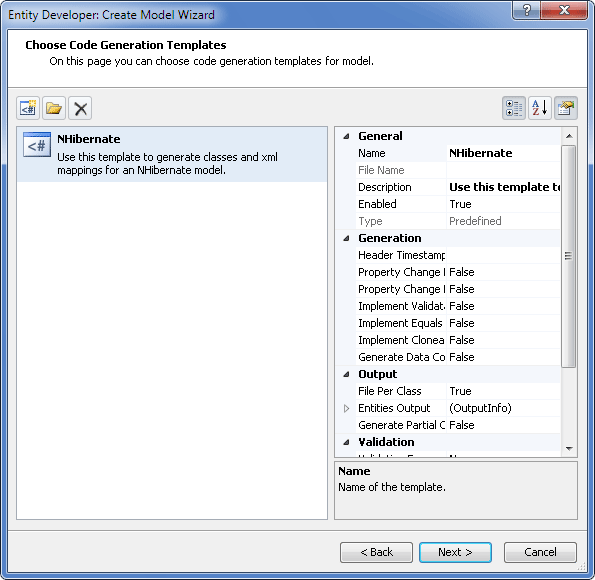Click the File Name property row
The width and height of the screenshot is (595, 580).
click(x=458, y=170)
